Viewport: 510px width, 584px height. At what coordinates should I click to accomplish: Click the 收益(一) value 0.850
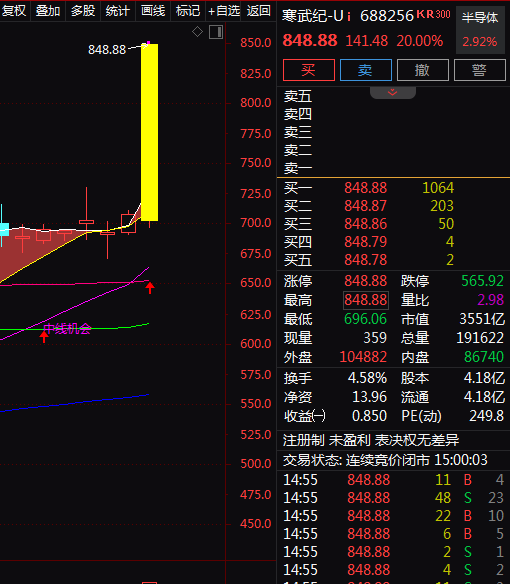click(x=370, y=416)
